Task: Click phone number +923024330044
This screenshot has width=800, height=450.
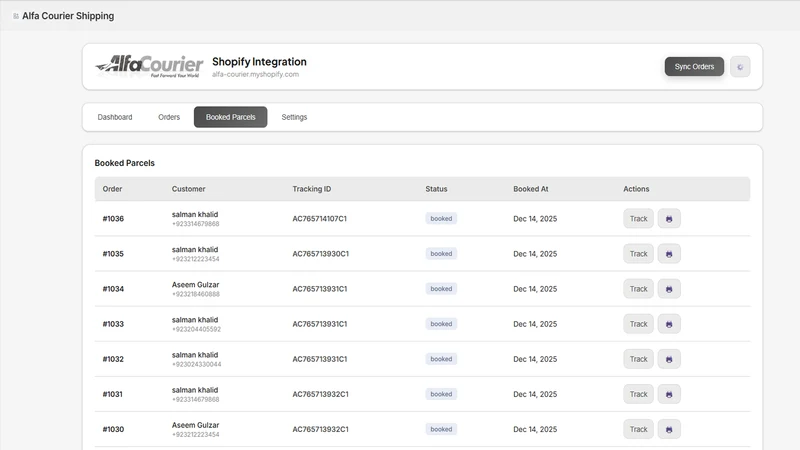Action: (196, 364)
